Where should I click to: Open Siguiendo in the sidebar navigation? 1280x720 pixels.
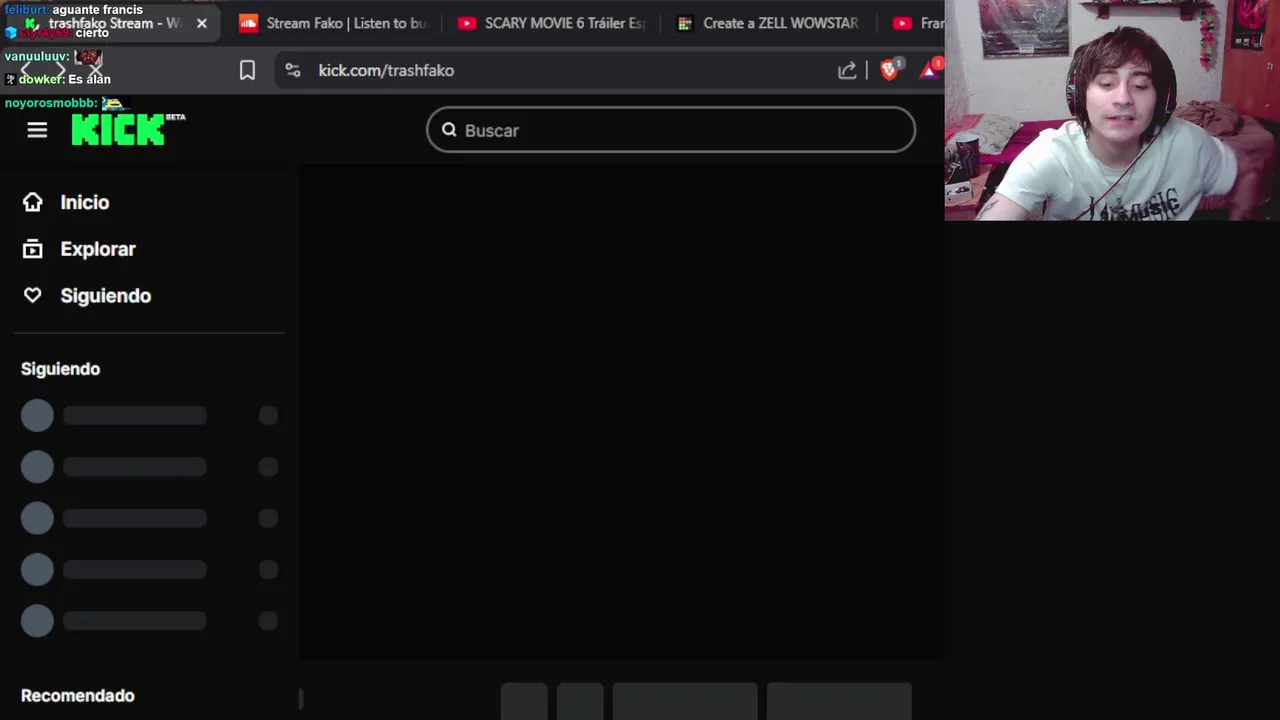tap(106, 295)
